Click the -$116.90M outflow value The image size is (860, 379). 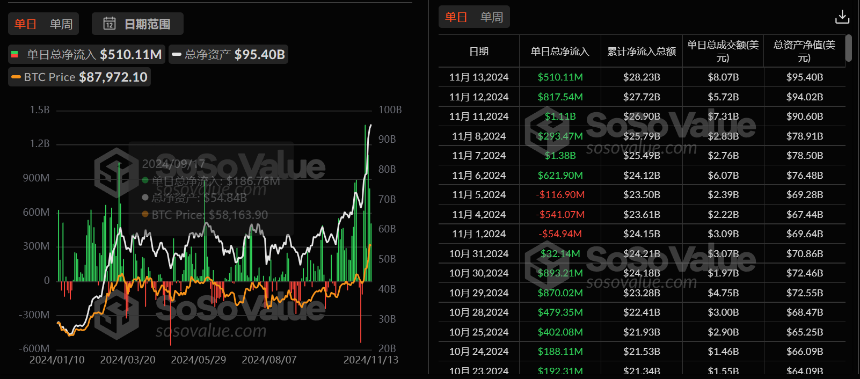pos(560,195)
